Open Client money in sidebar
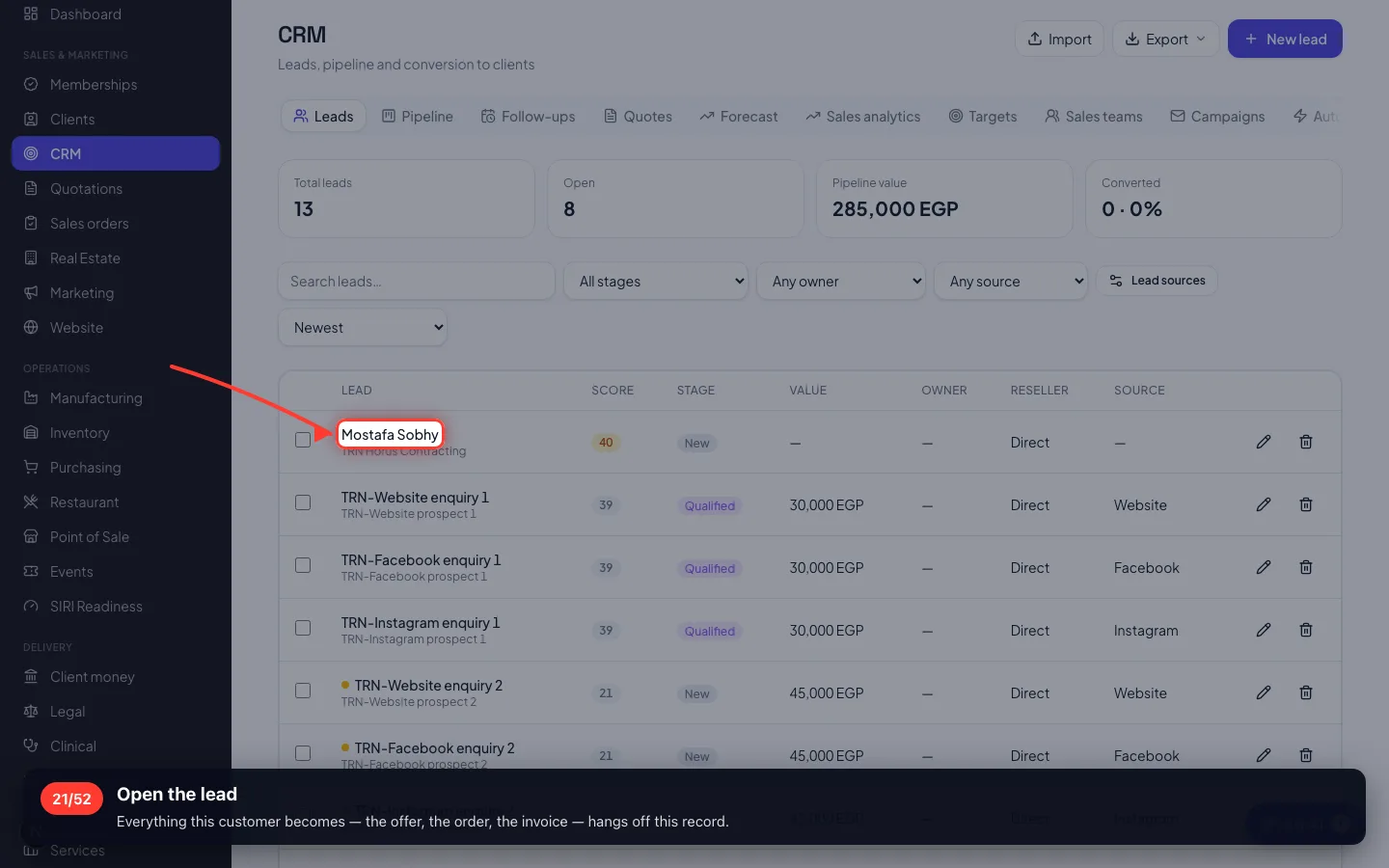The width and height of the screenshot is (1389, 868). tap(116, 677)
